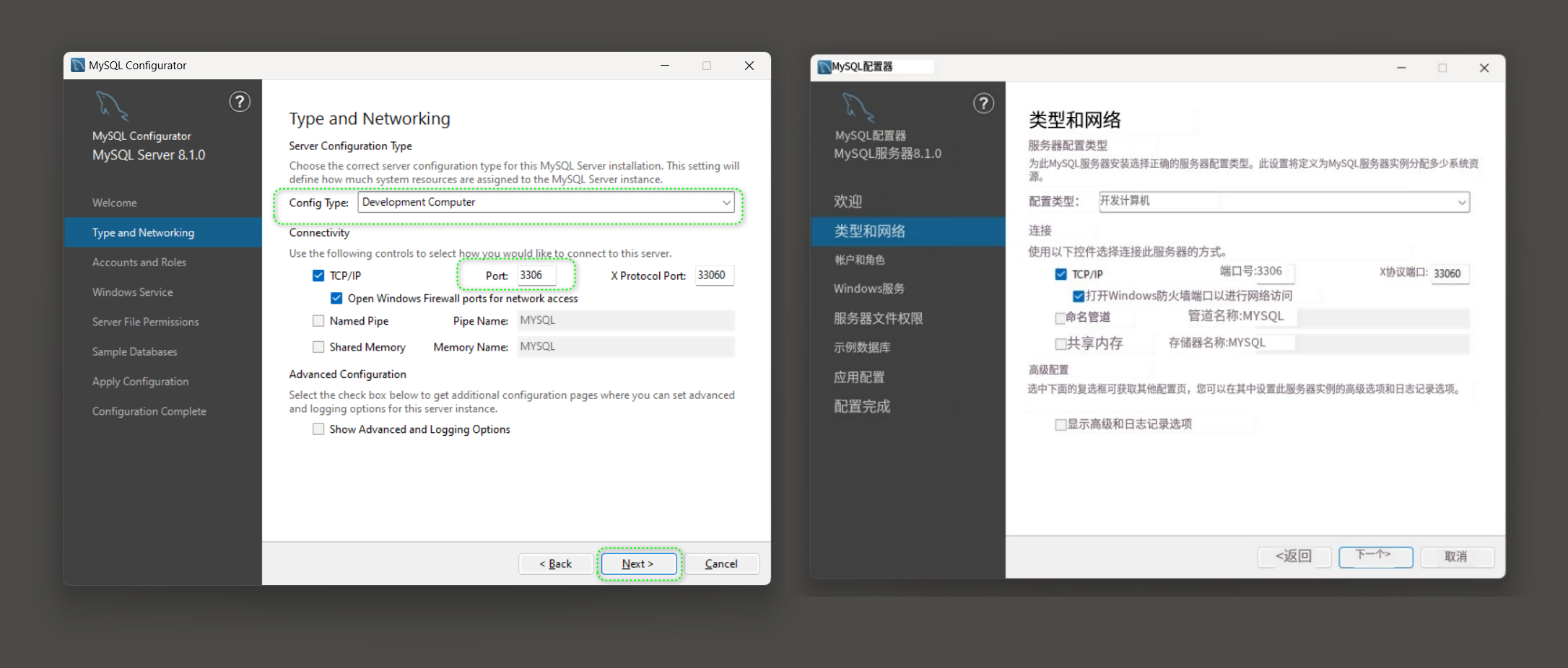Minimize the MySQL Configurator window

pos(665,66)
